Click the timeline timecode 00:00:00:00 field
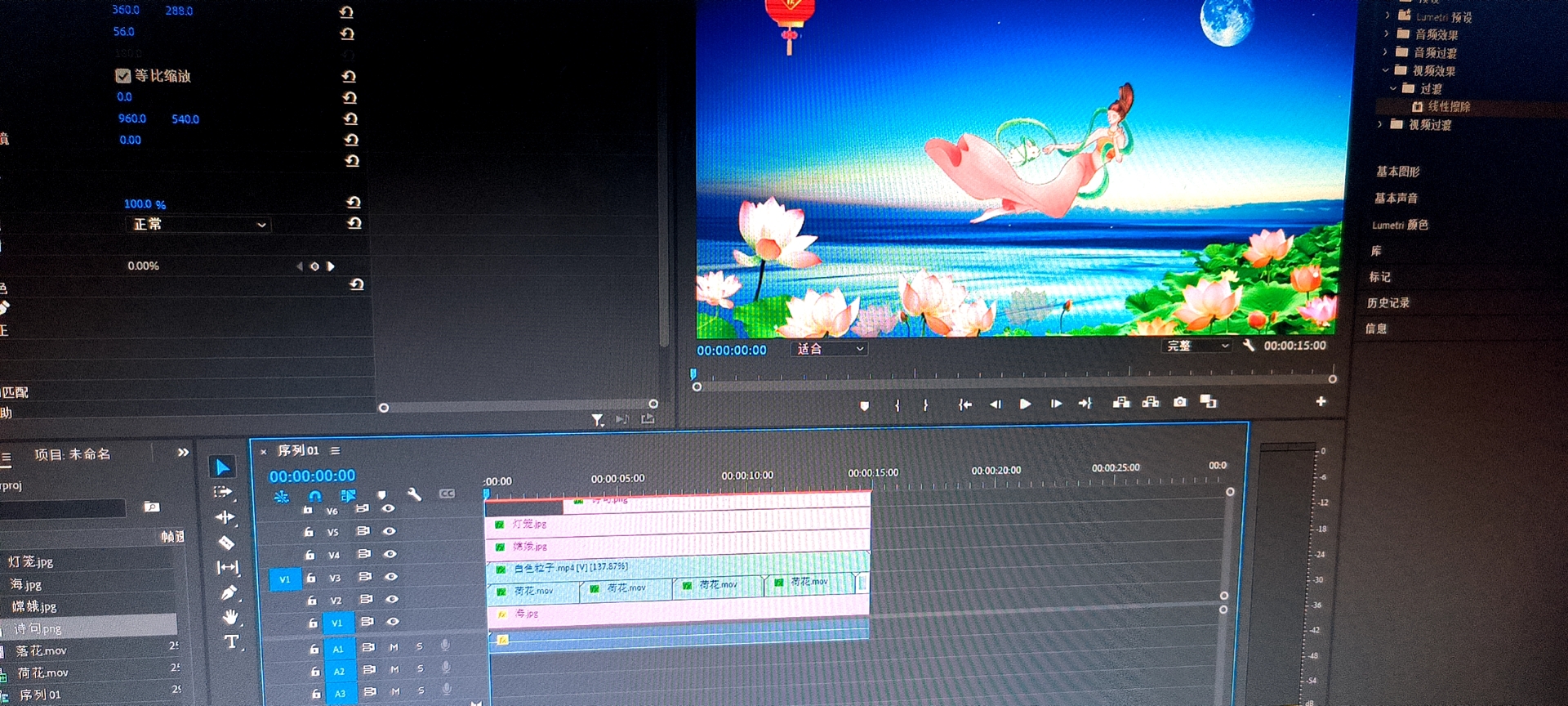Image resolution: width=1568 pixels, height=706 pixels. tap(312, 476)
